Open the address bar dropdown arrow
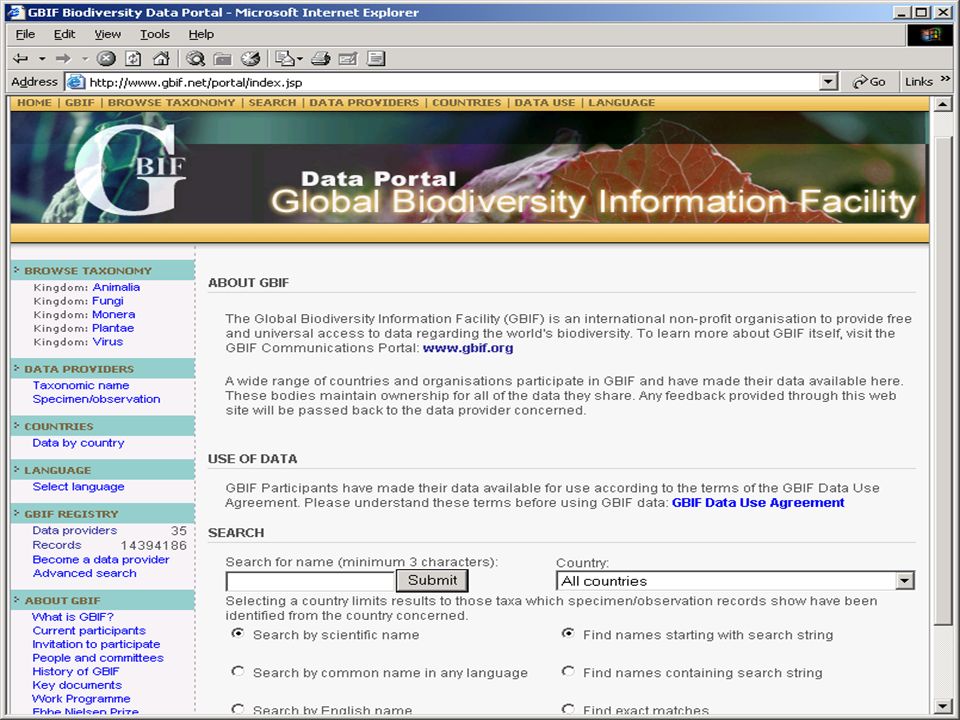 (x=828, y=82)
